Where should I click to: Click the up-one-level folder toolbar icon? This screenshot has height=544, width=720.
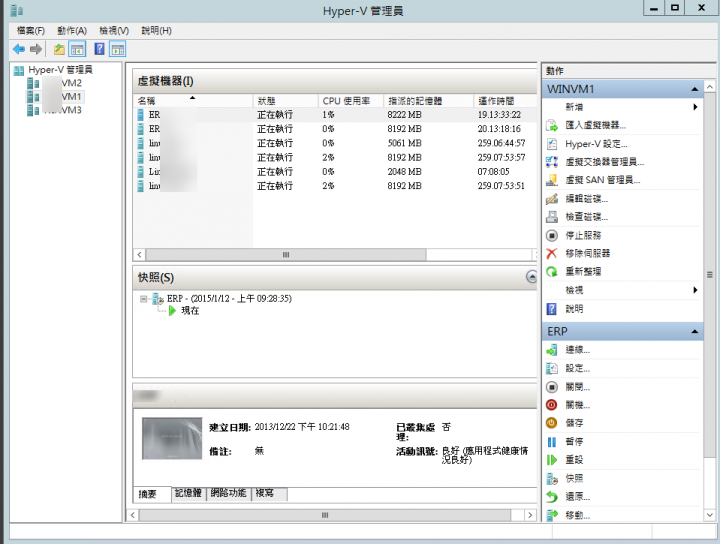point(59,49)
